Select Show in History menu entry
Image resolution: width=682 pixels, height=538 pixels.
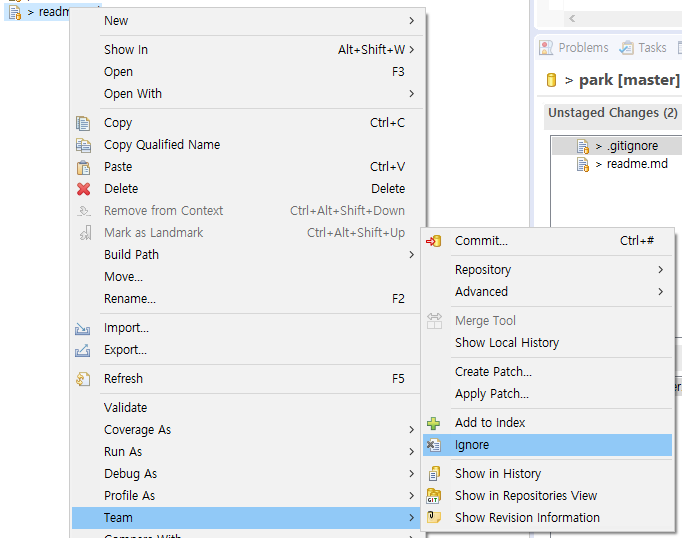tap(497, 474)
